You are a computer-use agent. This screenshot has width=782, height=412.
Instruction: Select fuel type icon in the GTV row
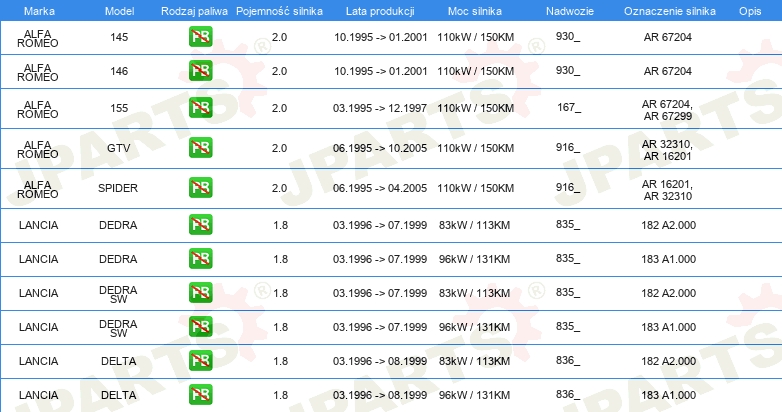click(200, 148)
